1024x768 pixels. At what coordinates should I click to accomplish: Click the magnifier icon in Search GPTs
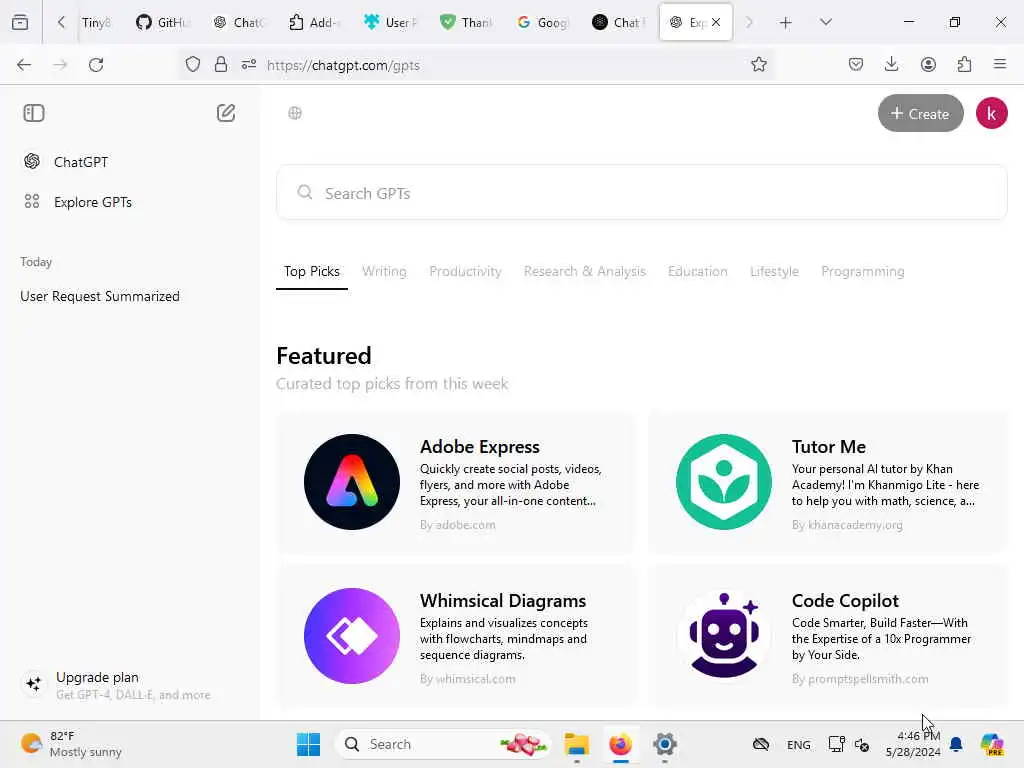coord(305,193)
